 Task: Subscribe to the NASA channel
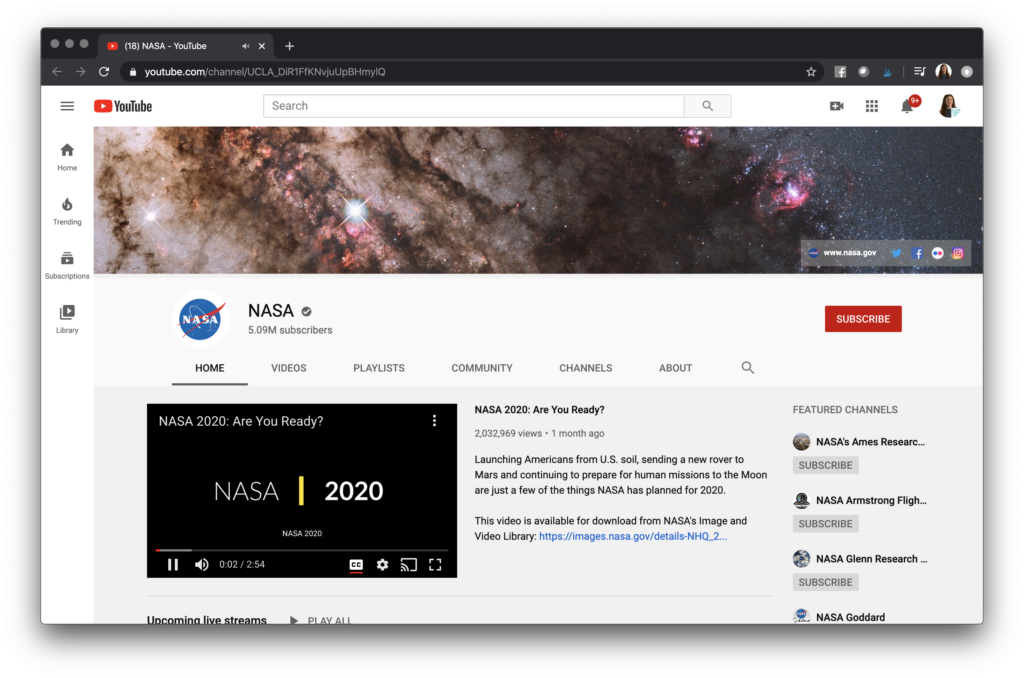[x=862, y=318]
